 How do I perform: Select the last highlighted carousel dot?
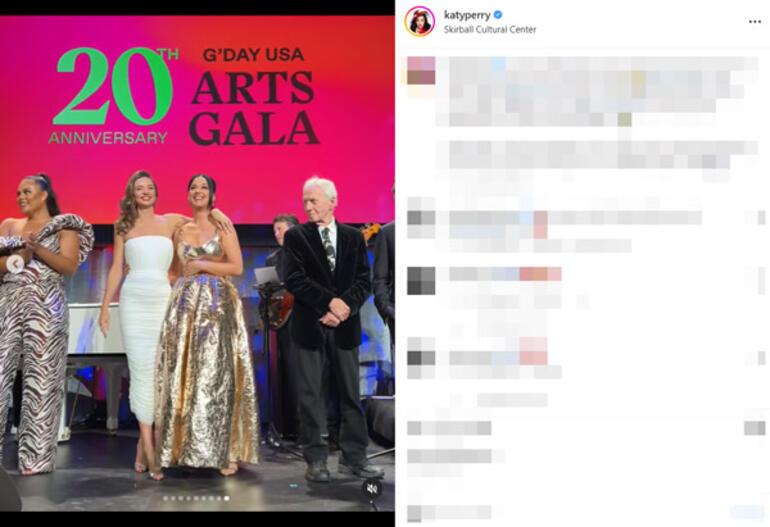pos(226,498)
